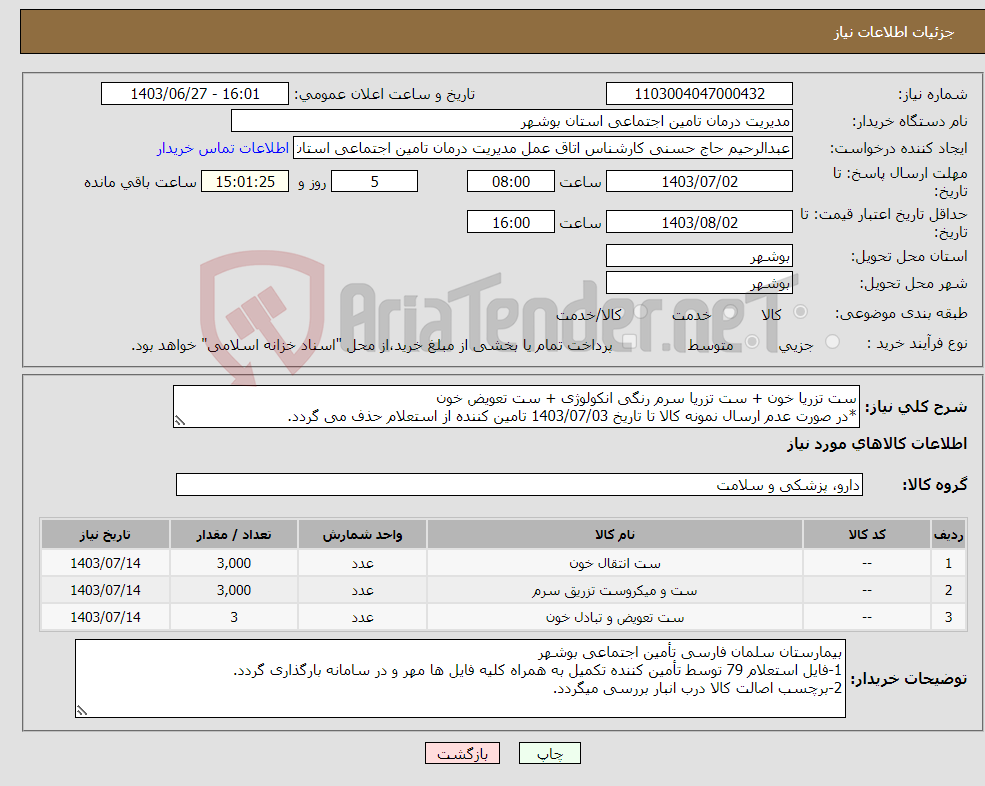Click the price validity date 1403/08/02
985x786 pixels.
click(699, 222)
